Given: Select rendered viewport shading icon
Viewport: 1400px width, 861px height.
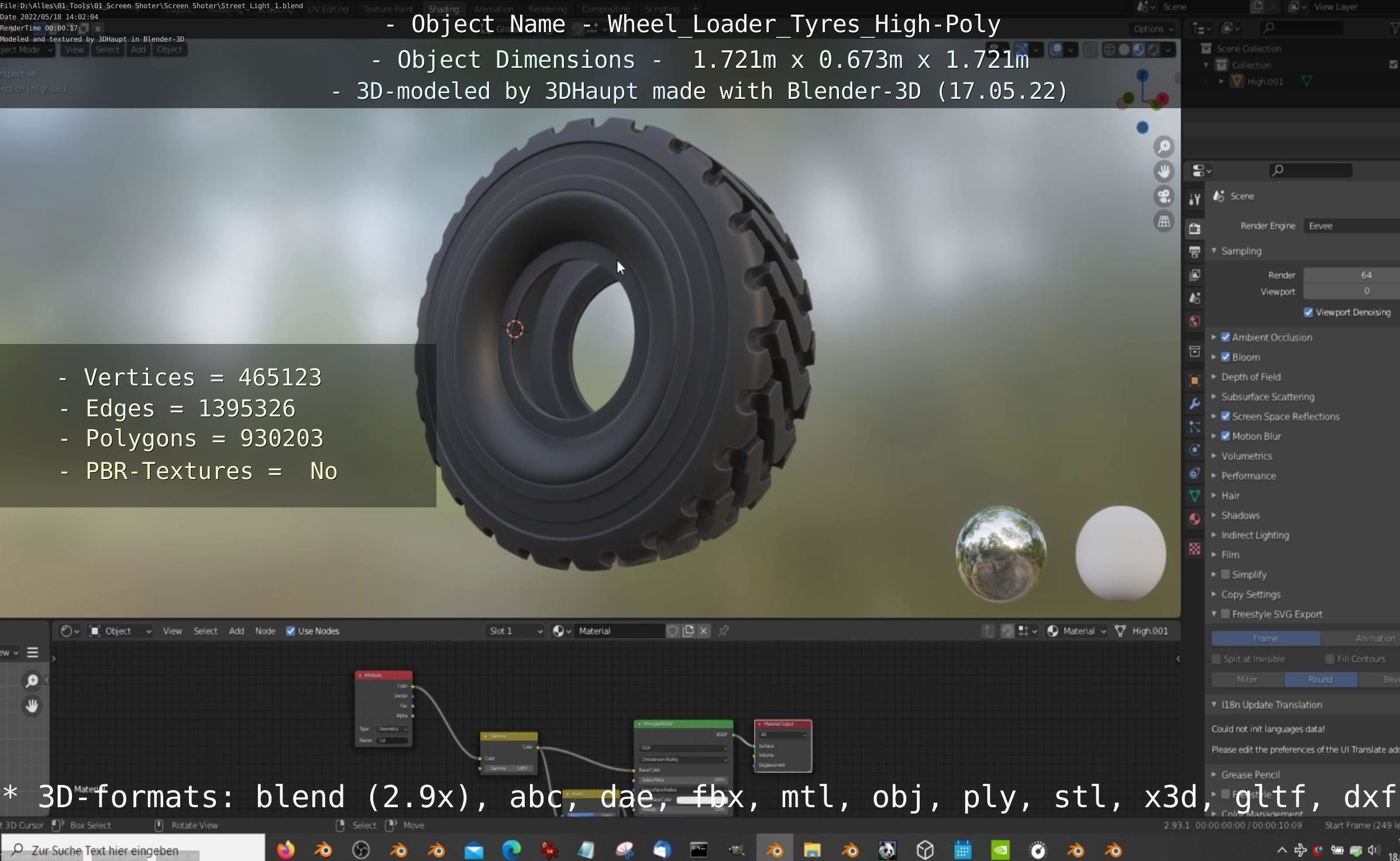Looking at the screenshot, I should point(1153,50).
